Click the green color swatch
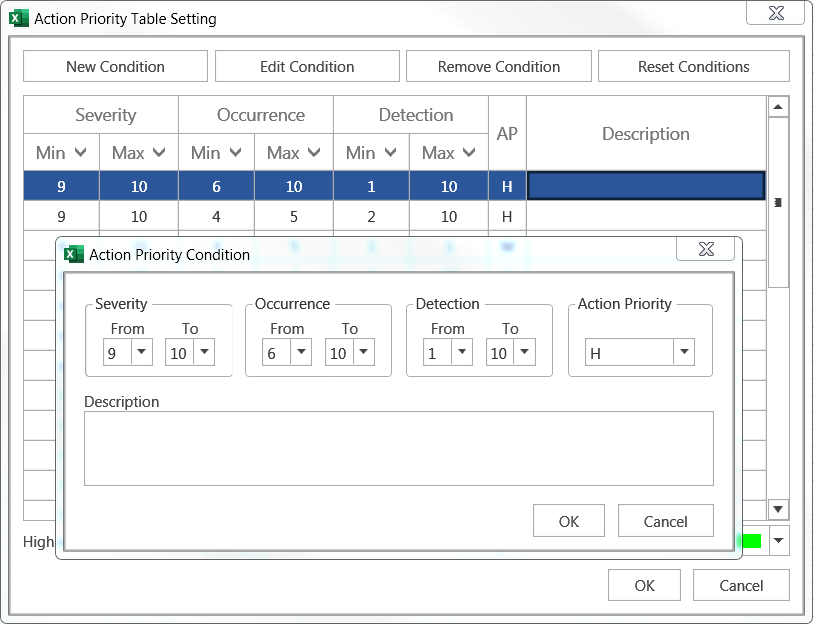Image resolution: width=814 pixels, height=624 pixels. point(750,541)
